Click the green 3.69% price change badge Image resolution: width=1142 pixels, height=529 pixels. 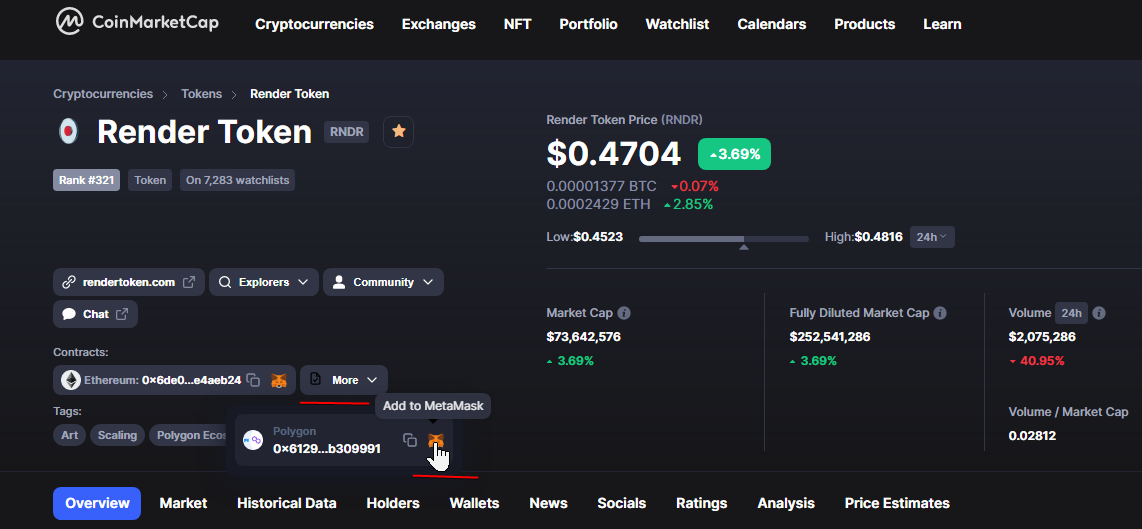[x=734, y=154]
